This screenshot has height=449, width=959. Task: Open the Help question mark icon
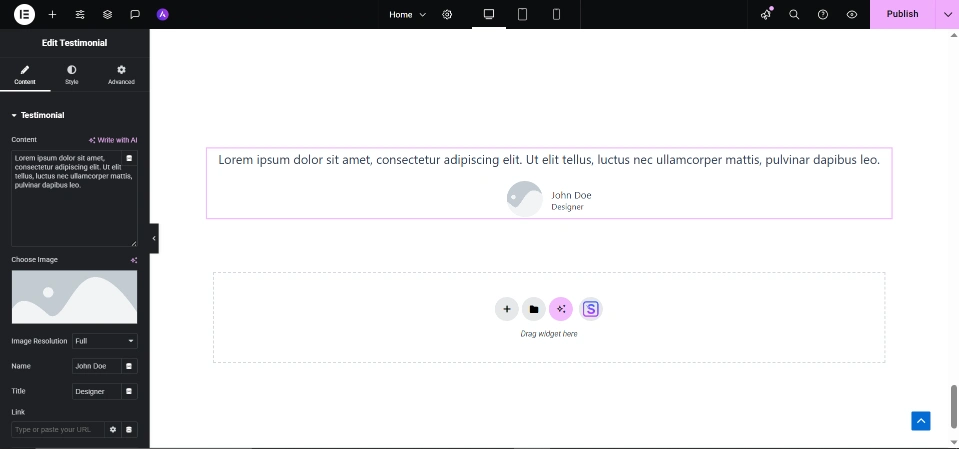(x=823, y=14)
